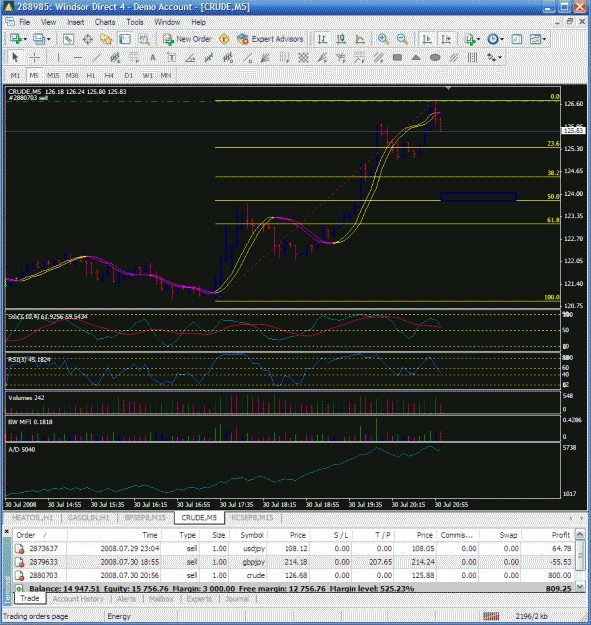Select the Fibonacci retracement tool
Image resolution: width=591 pixels, height=625 pixels.
pos(134,58)
